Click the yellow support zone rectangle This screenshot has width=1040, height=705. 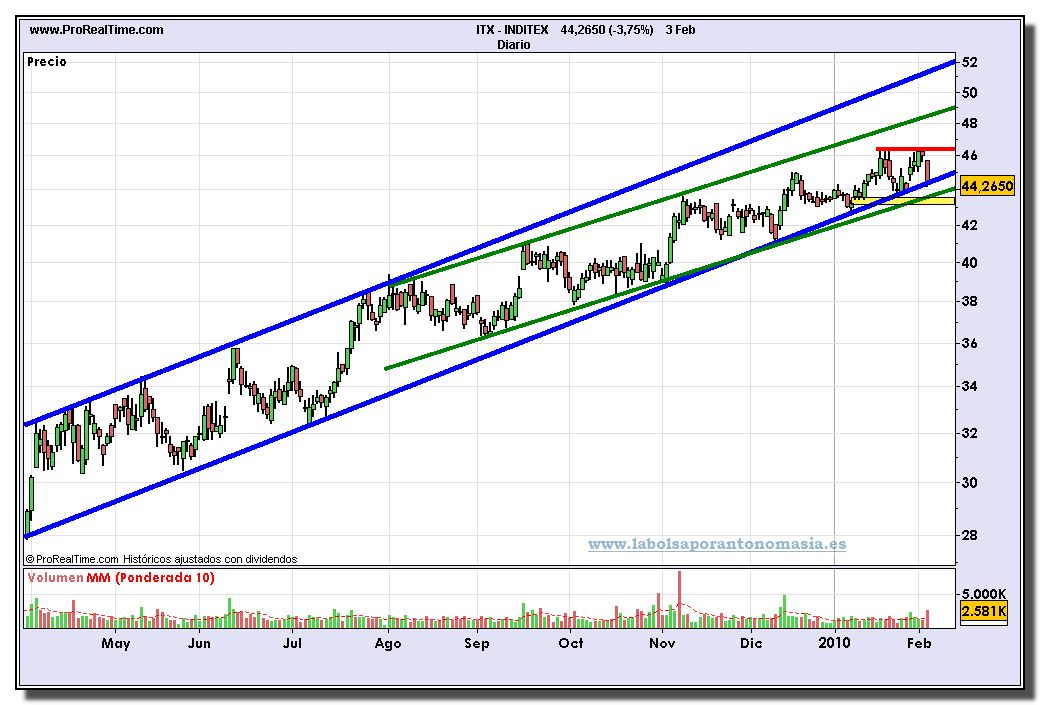coord(903,200)
